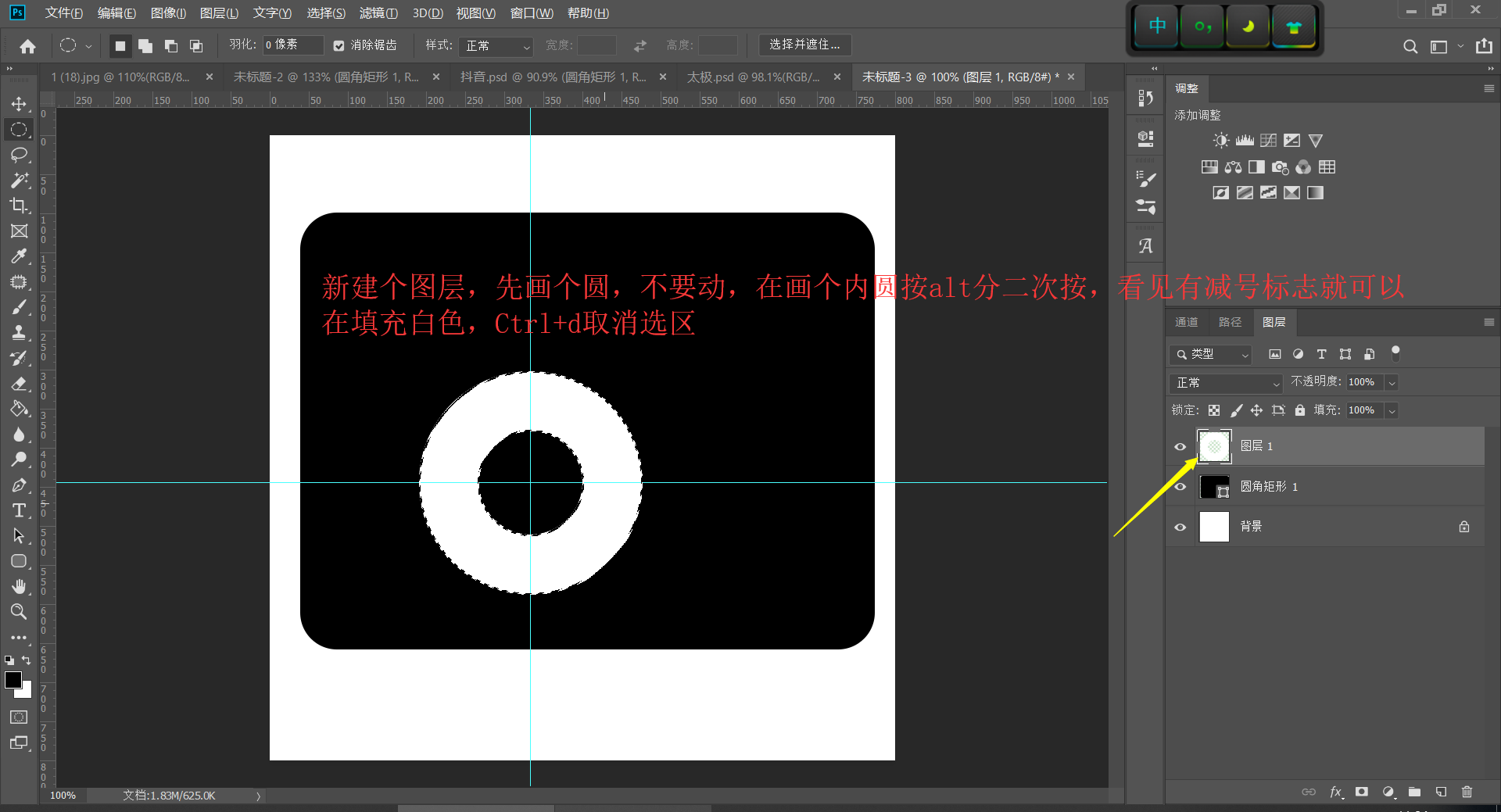Select the Move tool
This screenshot has height=812, width=1501.
point(19,104)
